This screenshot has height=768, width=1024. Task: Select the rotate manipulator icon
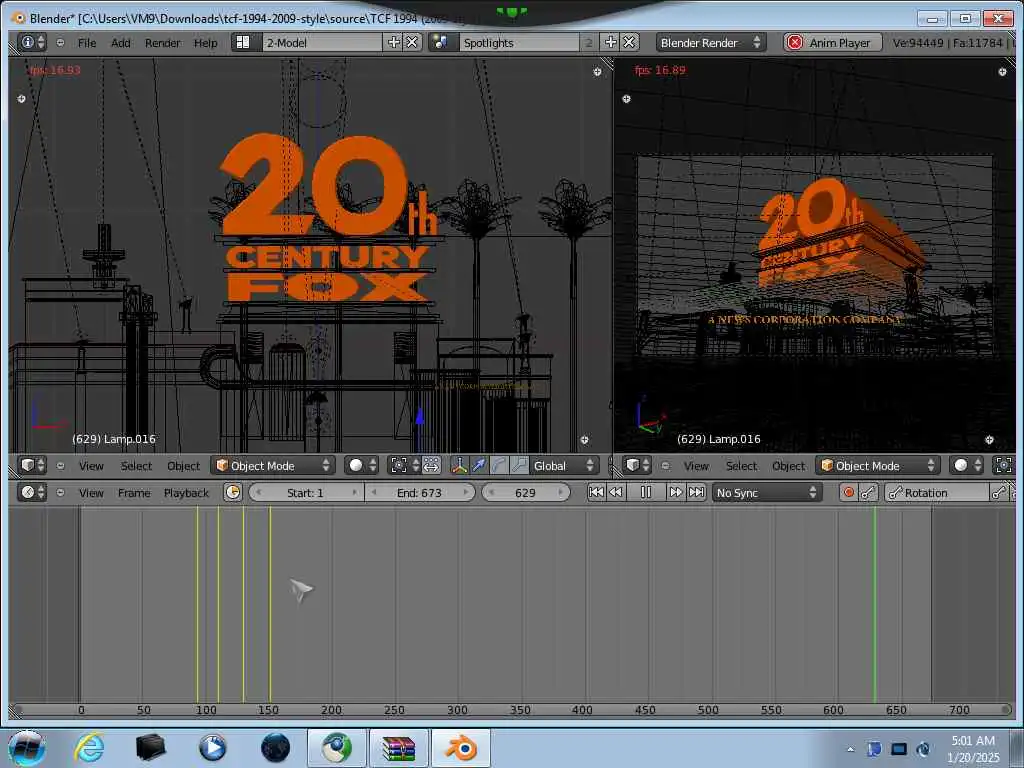(498, 466)
